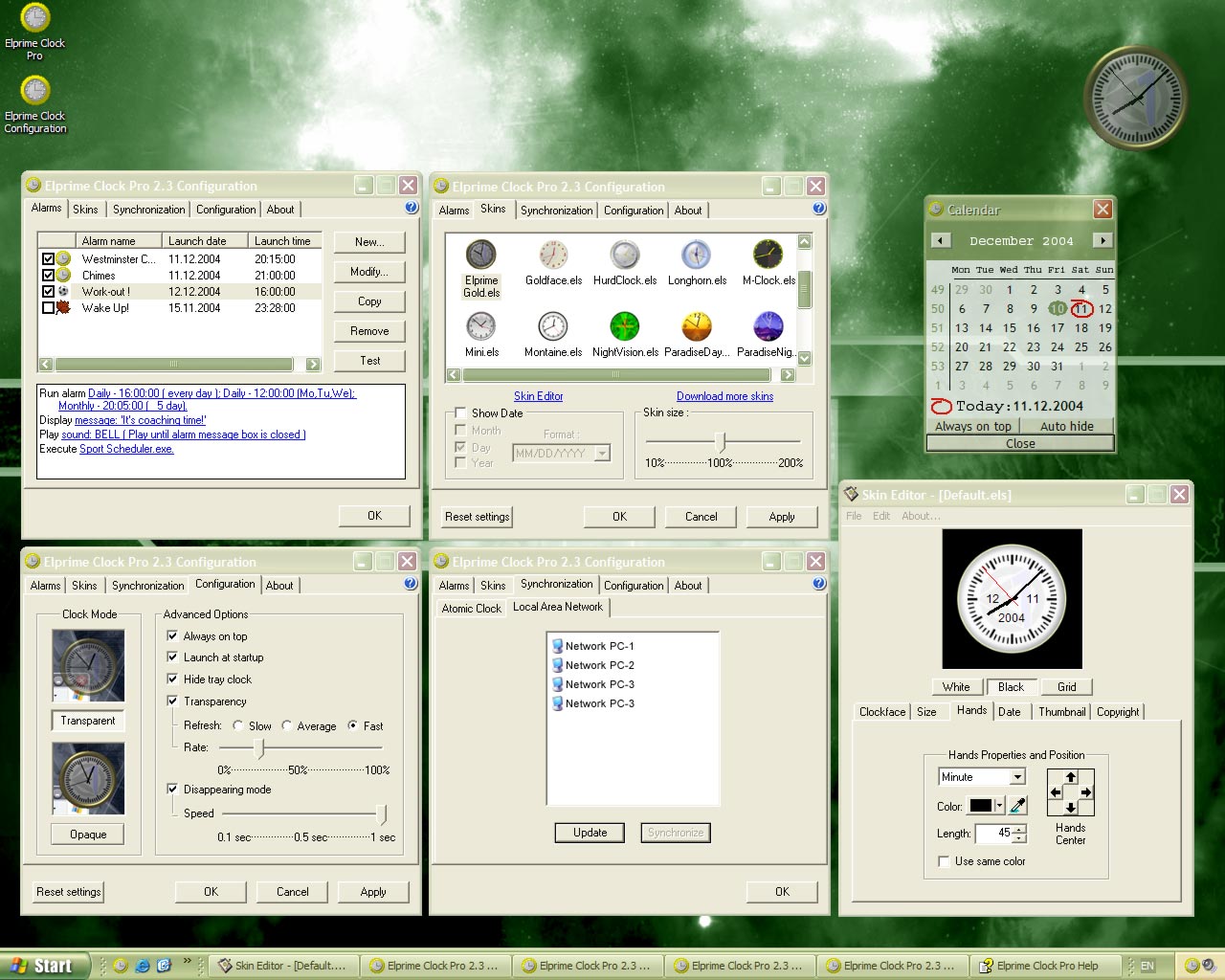Viewport: 1225px width, 980px height.
Task: Select the NightVision.els skin icon
Action: coord(625,326)
